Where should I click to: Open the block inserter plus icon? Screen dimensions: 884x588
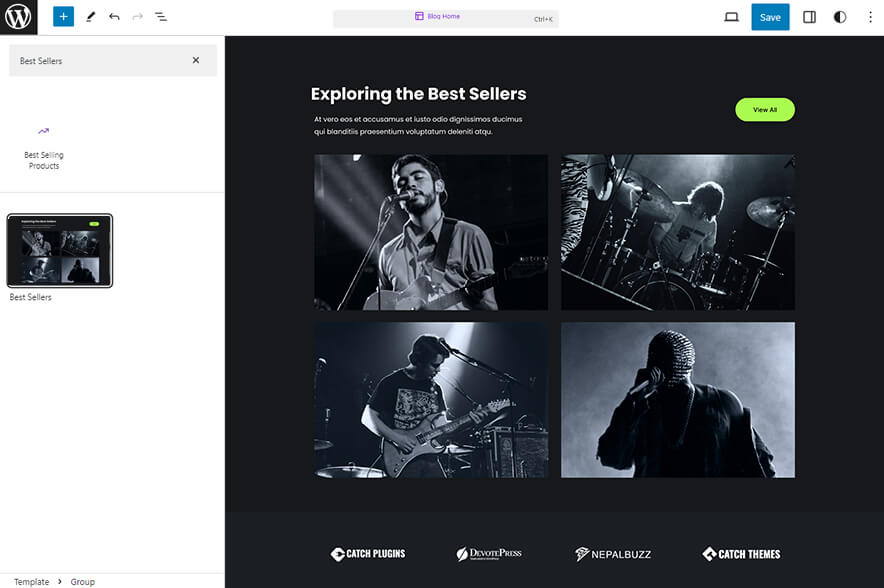pyautogui.click(x=62, y=16)
